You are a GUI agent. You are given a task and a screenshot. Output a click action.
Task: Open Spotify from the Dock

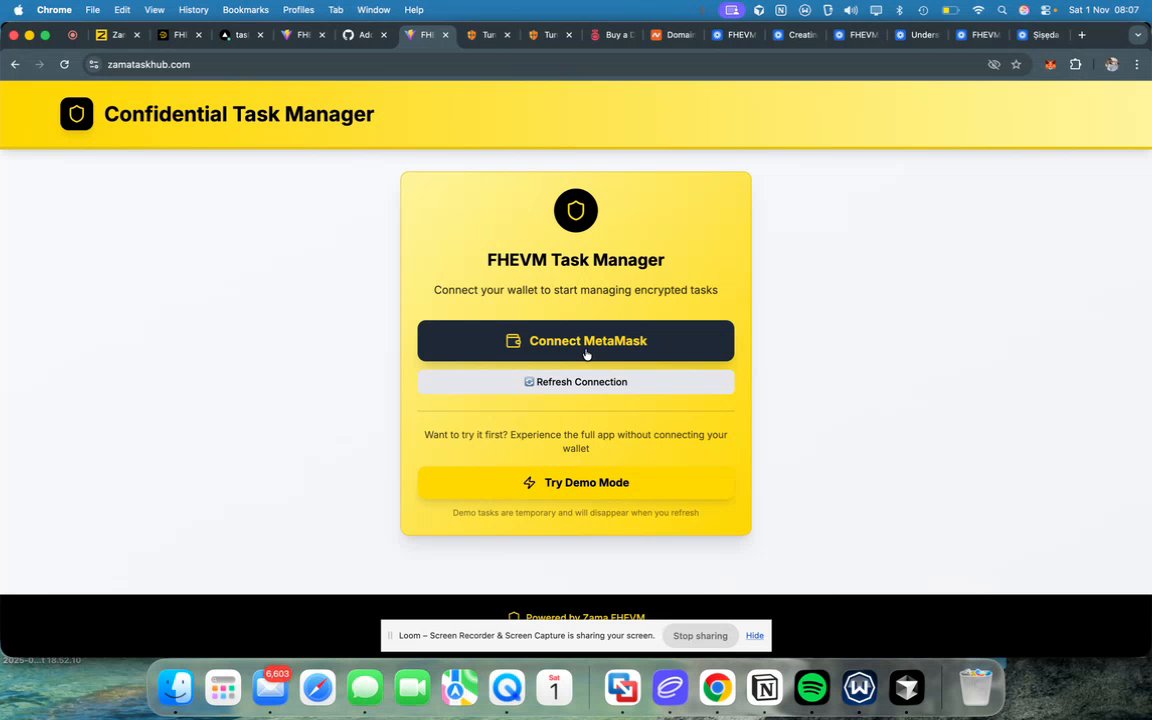tap(812, 688)
